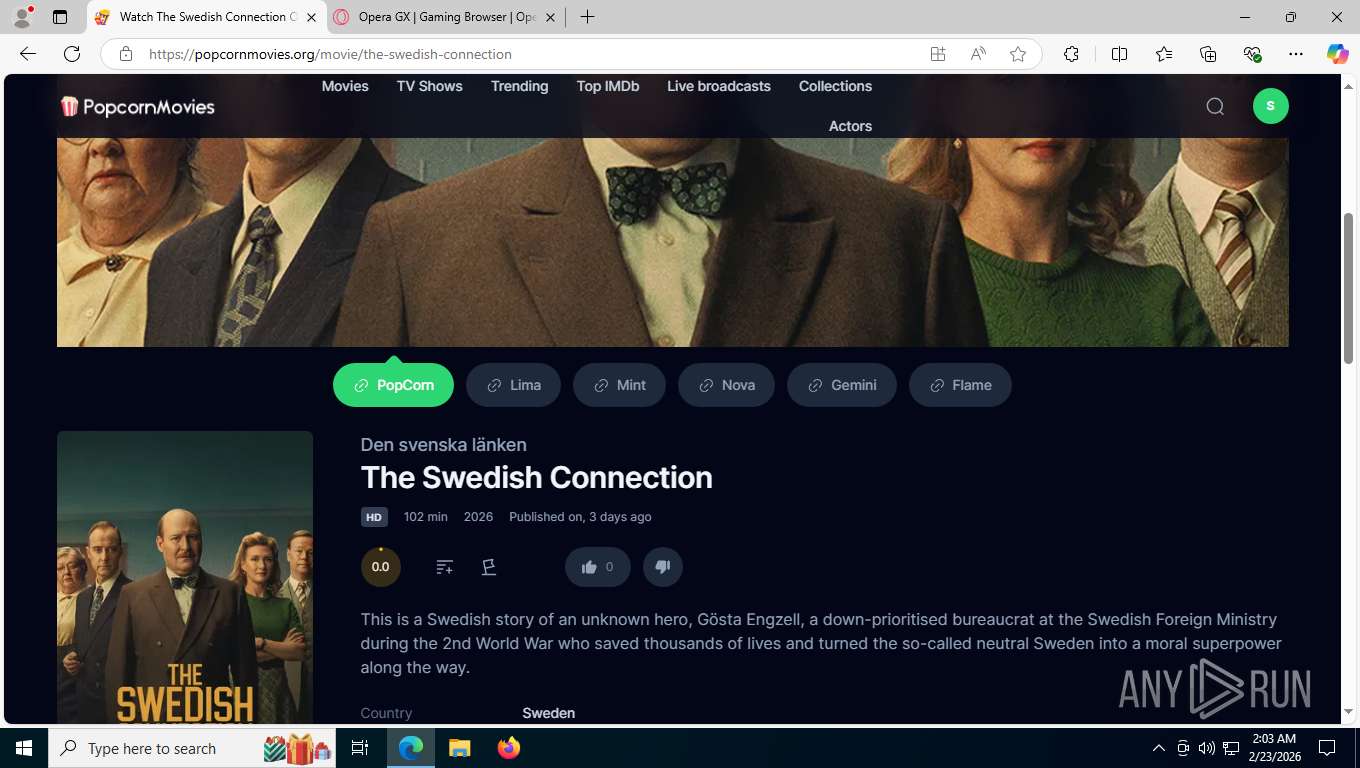Select the Nova server
The image size is (1360, 768).
click(x=726, y=385)
